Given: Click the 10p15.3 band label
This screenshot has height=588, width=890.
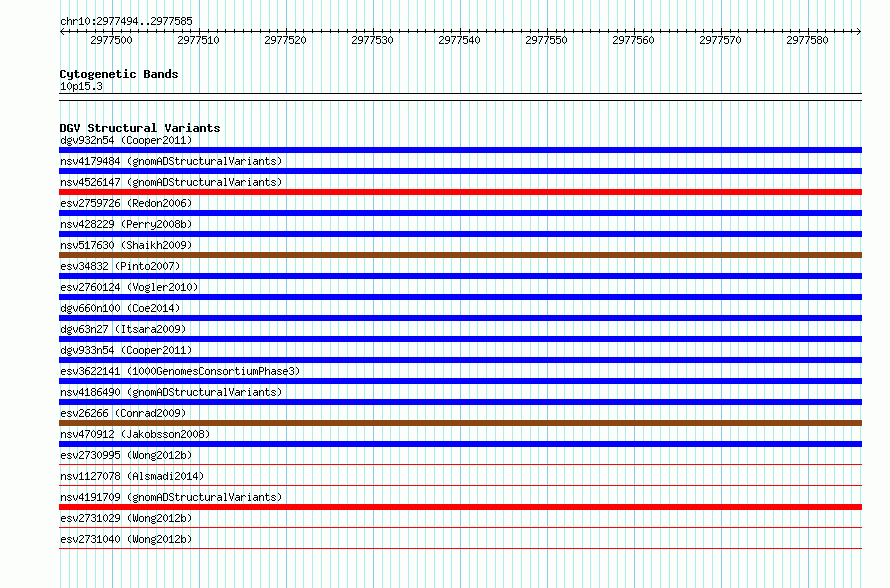Looking at the screenshot, I should pyautogui.click(x=81, y=86).
